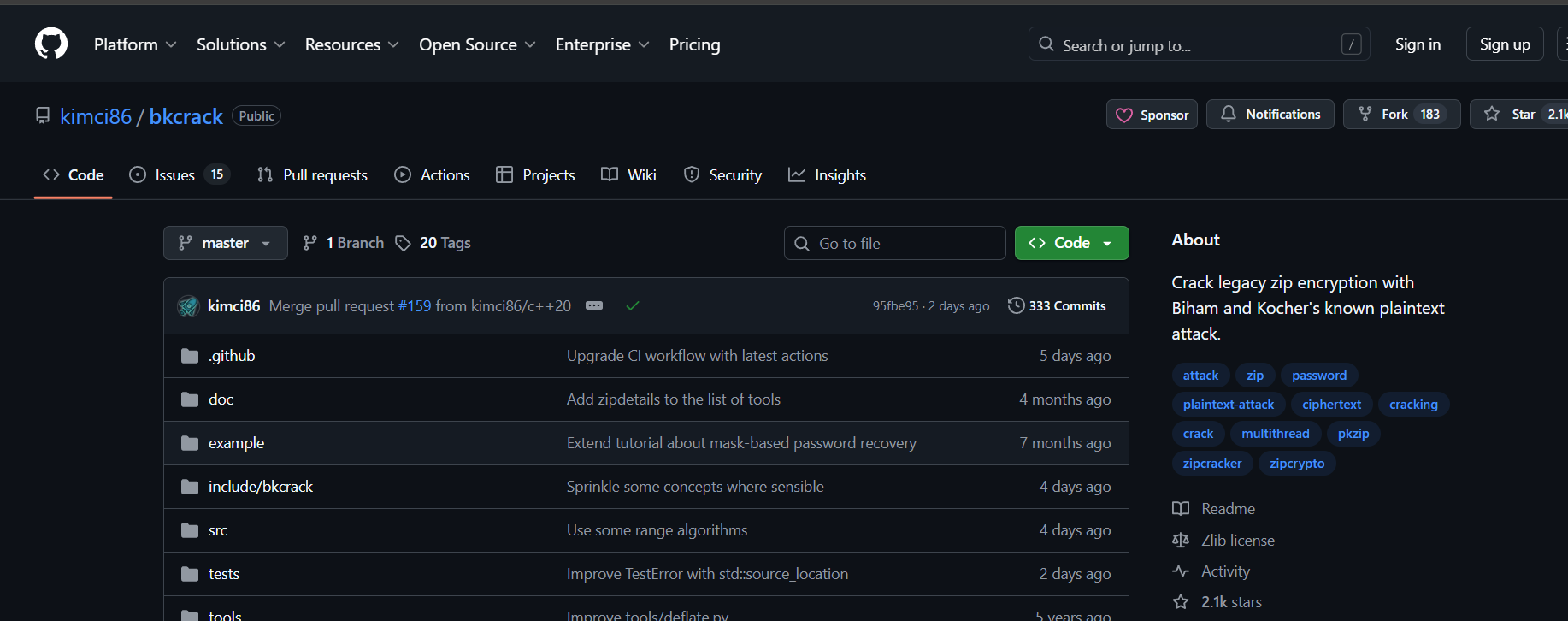This screenshot has width=1568, height=621.
Task: Click the Sign up button
Action: [x=1505, y=44]
